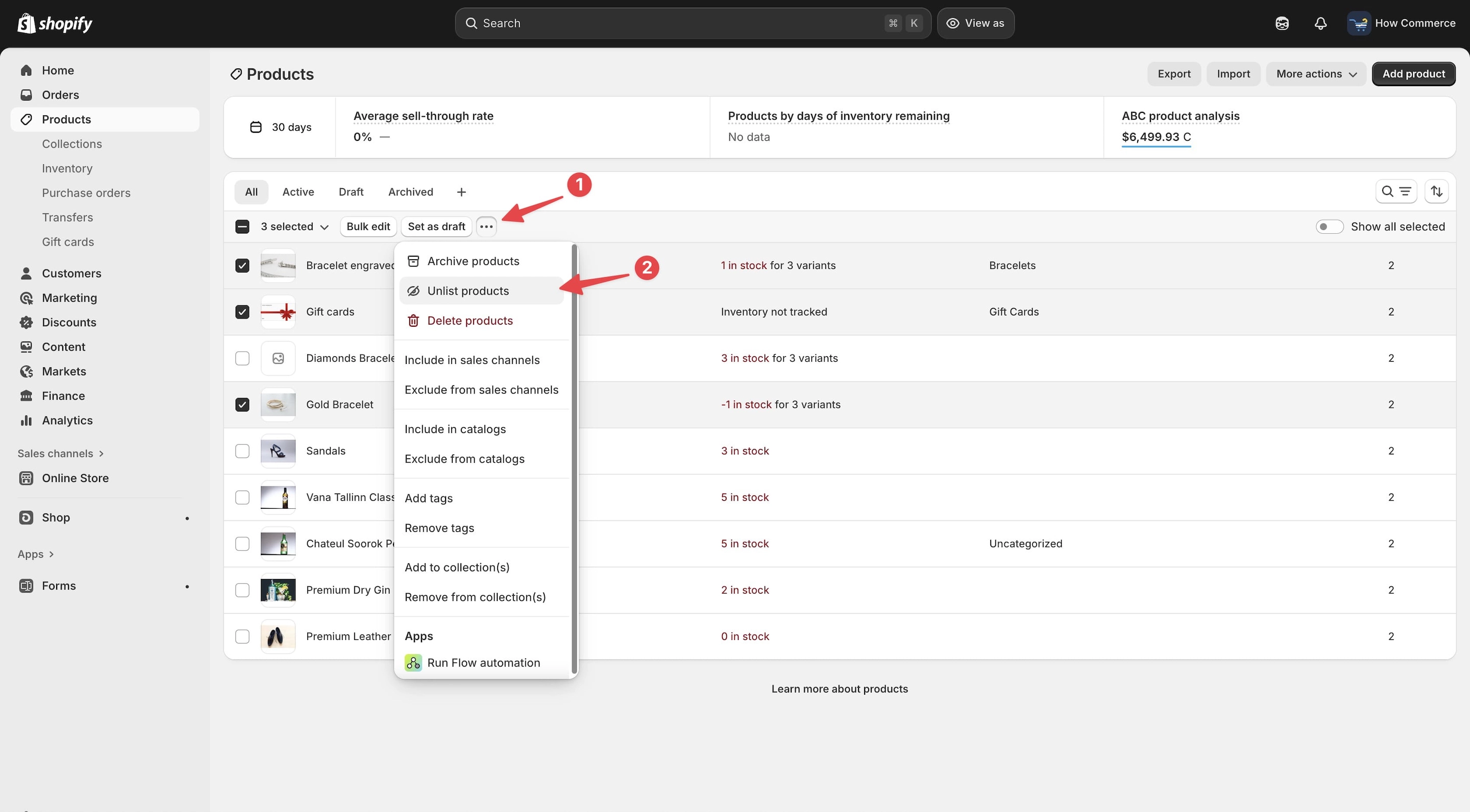The height and width of the screenshot is (812, 1470).
Task: Check the Premium Dry Gin row checkbox
Action: [x=242, y=590]
